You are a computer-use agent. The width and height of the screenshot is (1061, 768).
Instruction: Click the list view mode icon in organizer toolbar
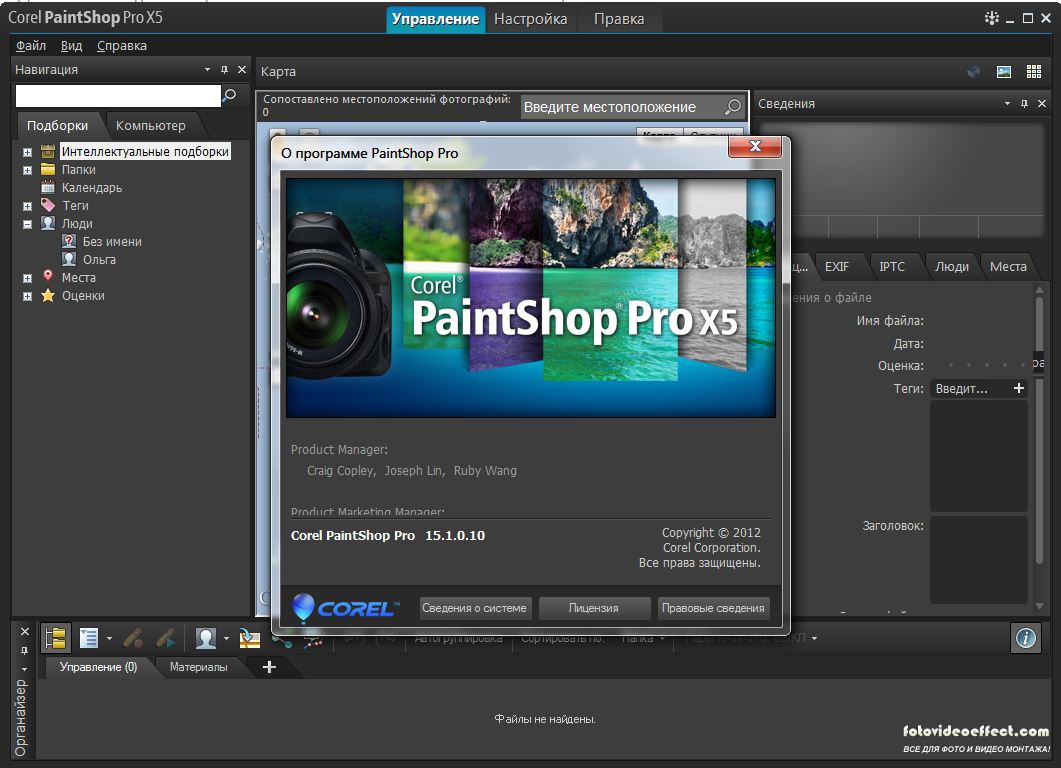click(89, 637)
